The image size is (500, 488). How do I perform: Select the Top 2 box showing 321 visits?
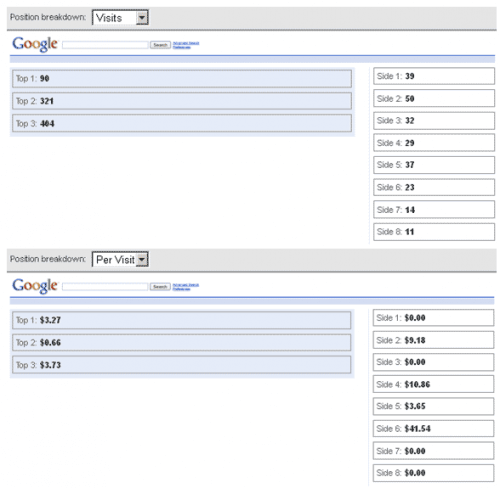[x=182, y=101]
